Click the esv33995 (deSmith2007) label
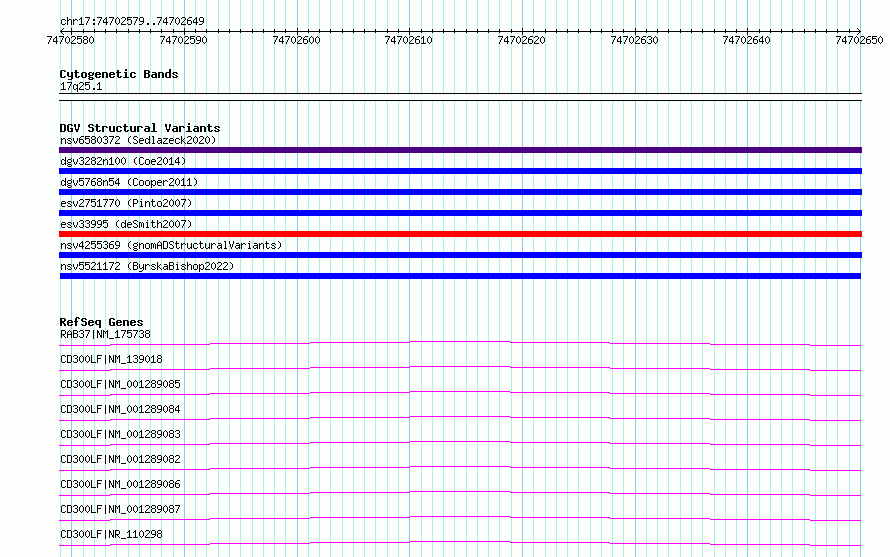This screenshot has width=890, height=557. (126, 224)
